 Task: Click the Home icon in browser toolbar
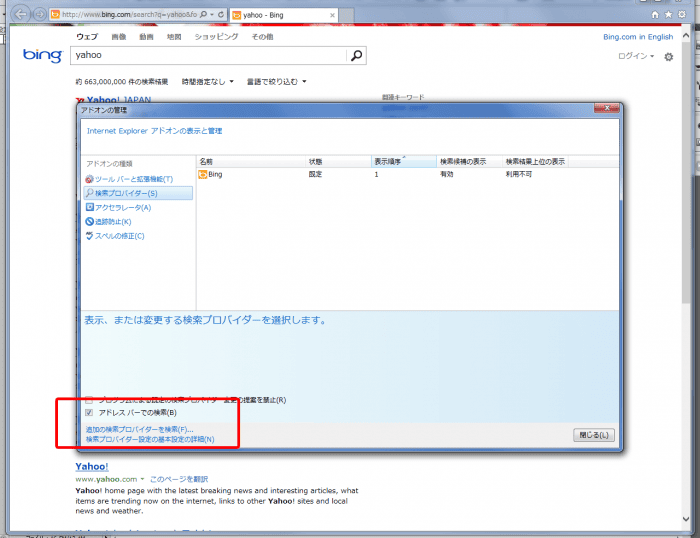click(x=655, y=15)
